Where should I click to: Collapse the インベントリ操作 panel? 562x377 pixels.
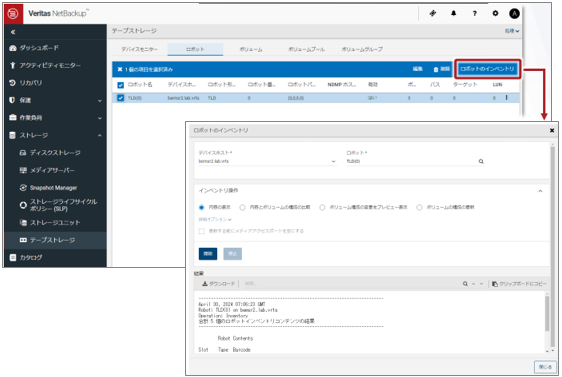click(540, 191)
